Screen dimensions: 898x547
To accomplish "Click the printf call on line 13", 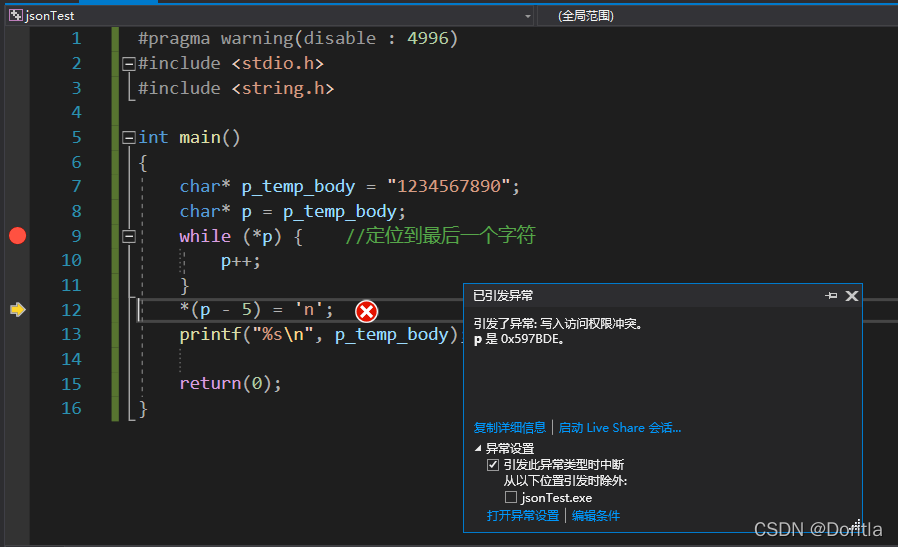I will click(320, 334).
